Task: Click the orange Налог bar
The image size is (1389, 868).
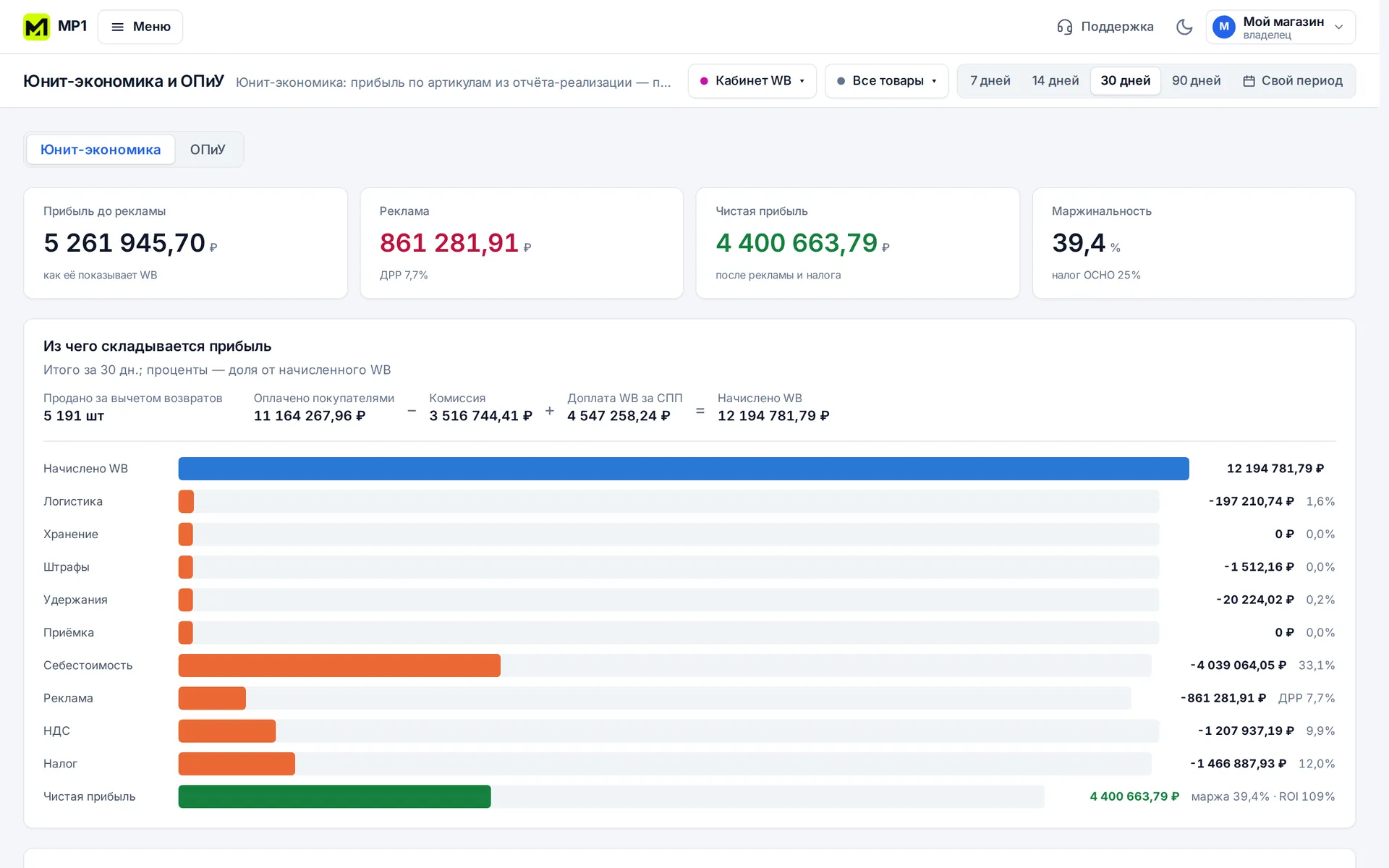Action: pyautogui.click(x=237, y=764)
